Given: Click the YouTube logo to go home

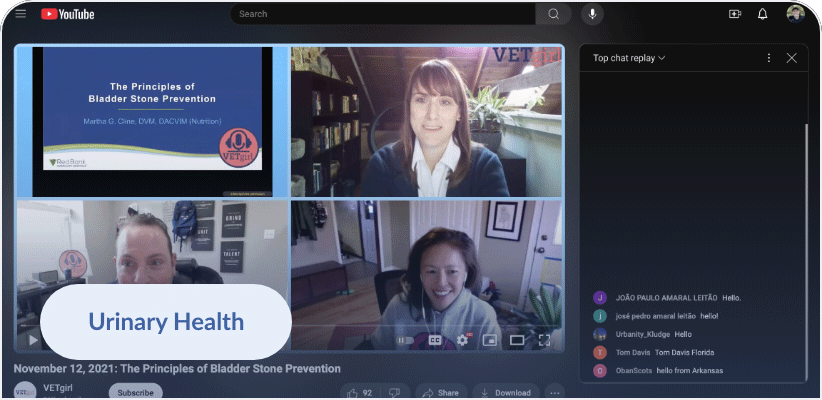Looking at the screenshot, I should click(x=68, y=14).
